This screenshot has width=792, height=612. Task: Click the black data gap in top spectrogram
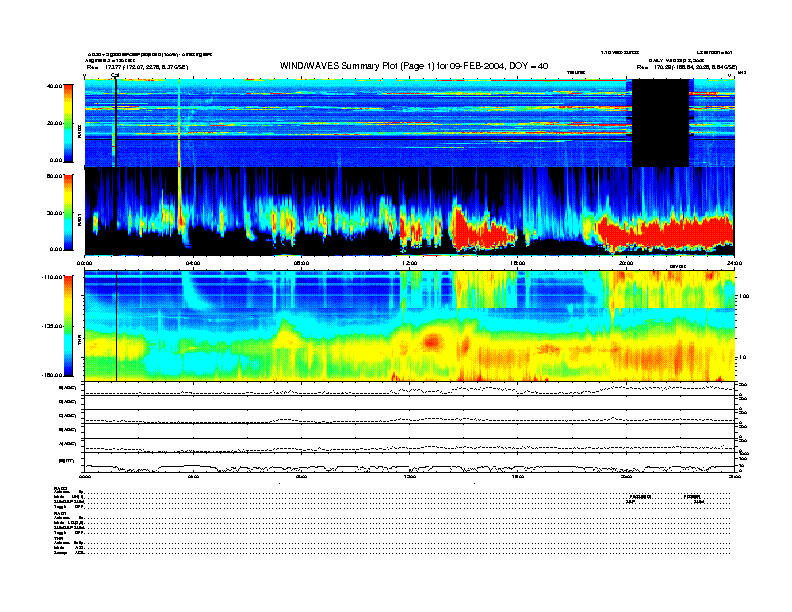[659, 123]
